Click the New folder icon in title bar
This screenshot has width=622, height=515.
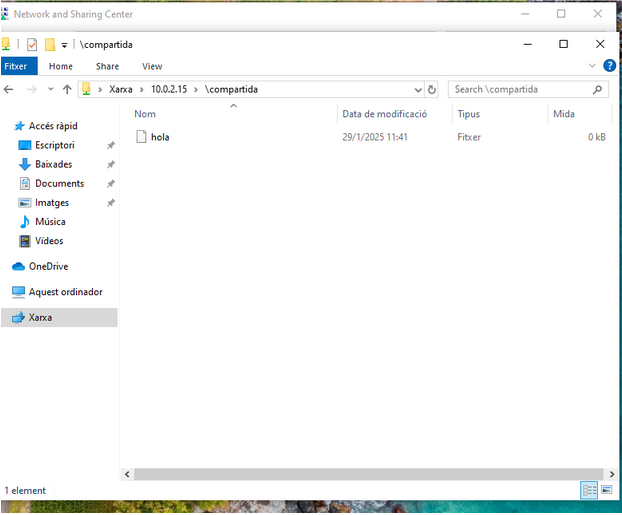[x=49, y=44]
